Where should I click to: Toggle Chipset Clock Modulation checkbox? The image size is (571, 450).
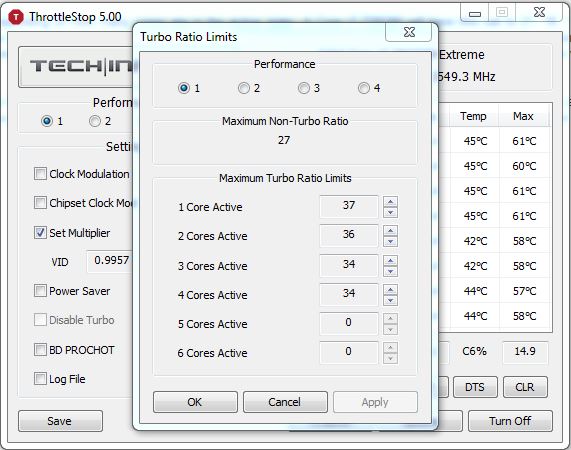pyautogui.click(x=40, y=202)
